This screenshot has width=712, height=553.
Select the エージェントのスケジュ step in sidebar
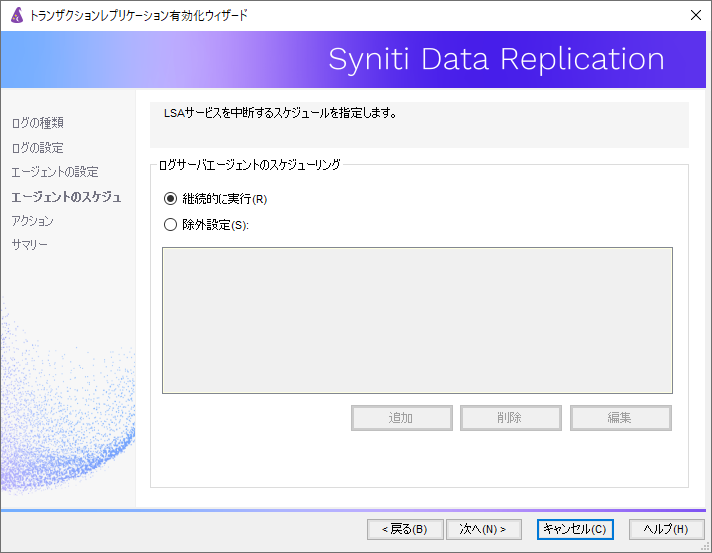[66, 197]
